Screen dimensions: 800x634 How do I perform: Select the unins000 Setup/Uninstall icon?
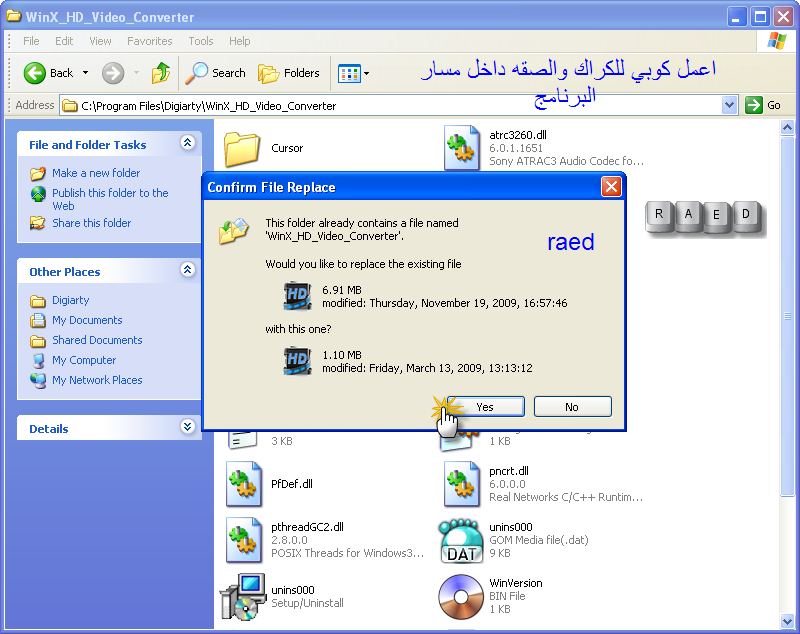coord(242,597)
